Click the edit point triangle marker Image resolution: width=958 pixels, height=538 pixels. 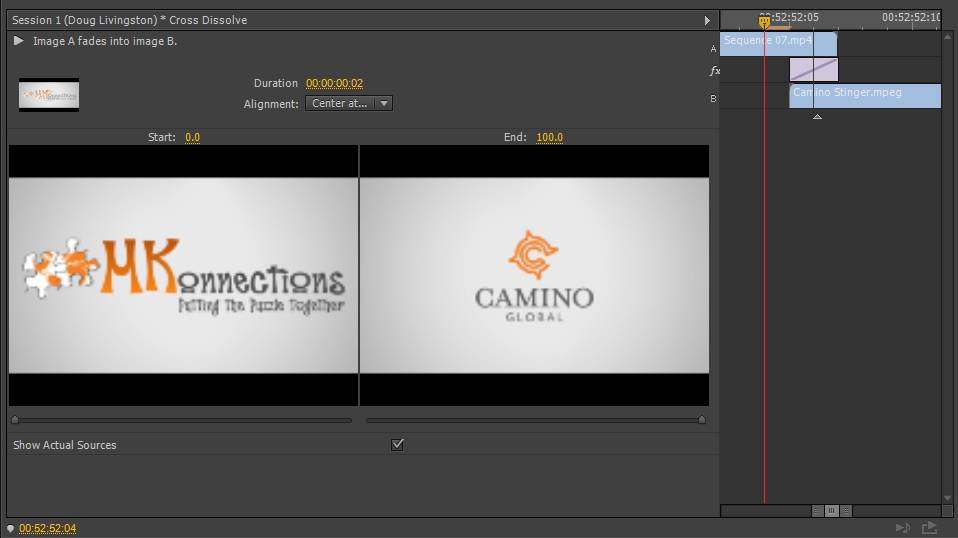[x=817, y=117]
